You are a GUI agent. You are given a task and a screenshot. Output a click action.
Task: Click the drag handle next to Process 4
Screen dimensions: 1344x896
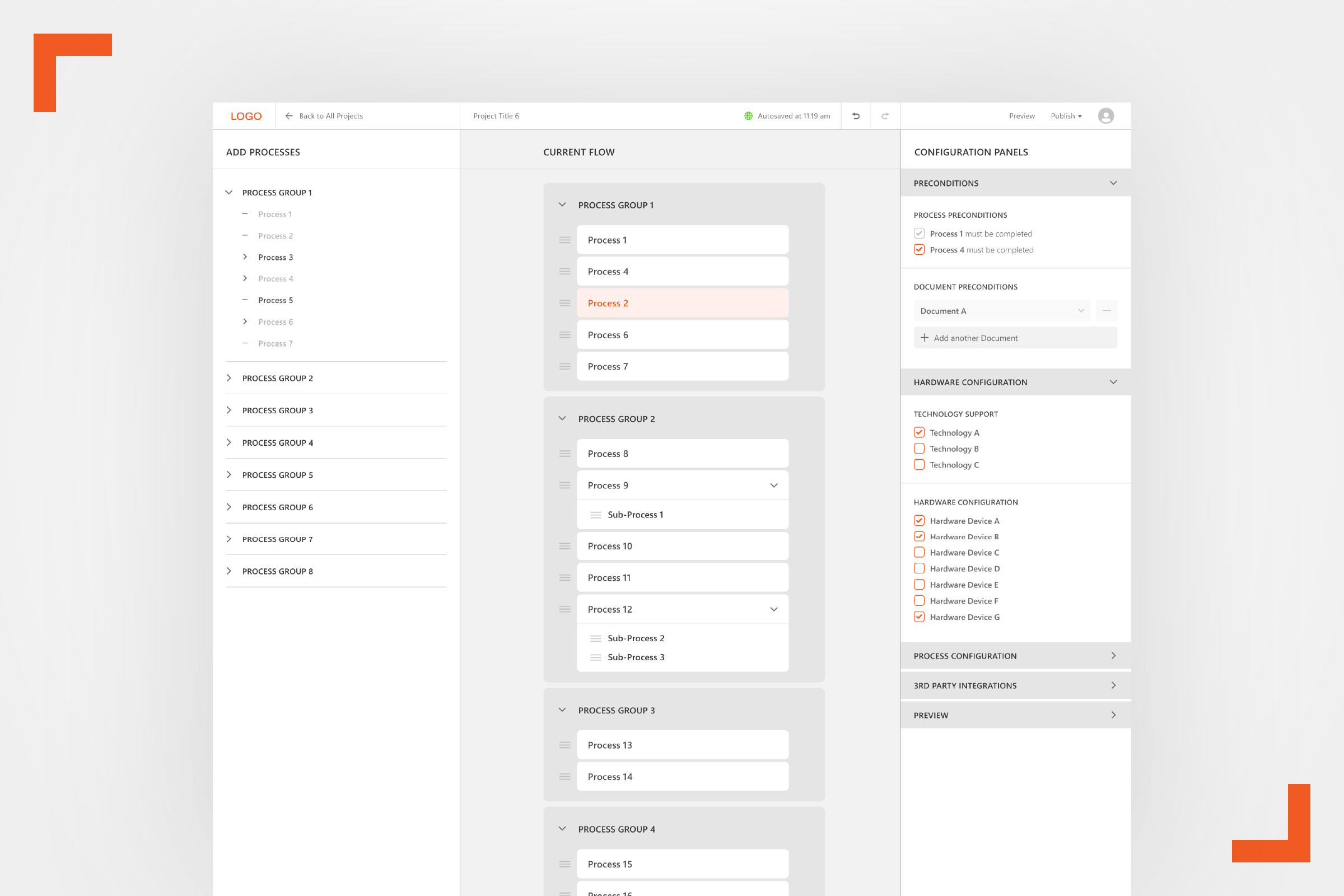(564, 272)
